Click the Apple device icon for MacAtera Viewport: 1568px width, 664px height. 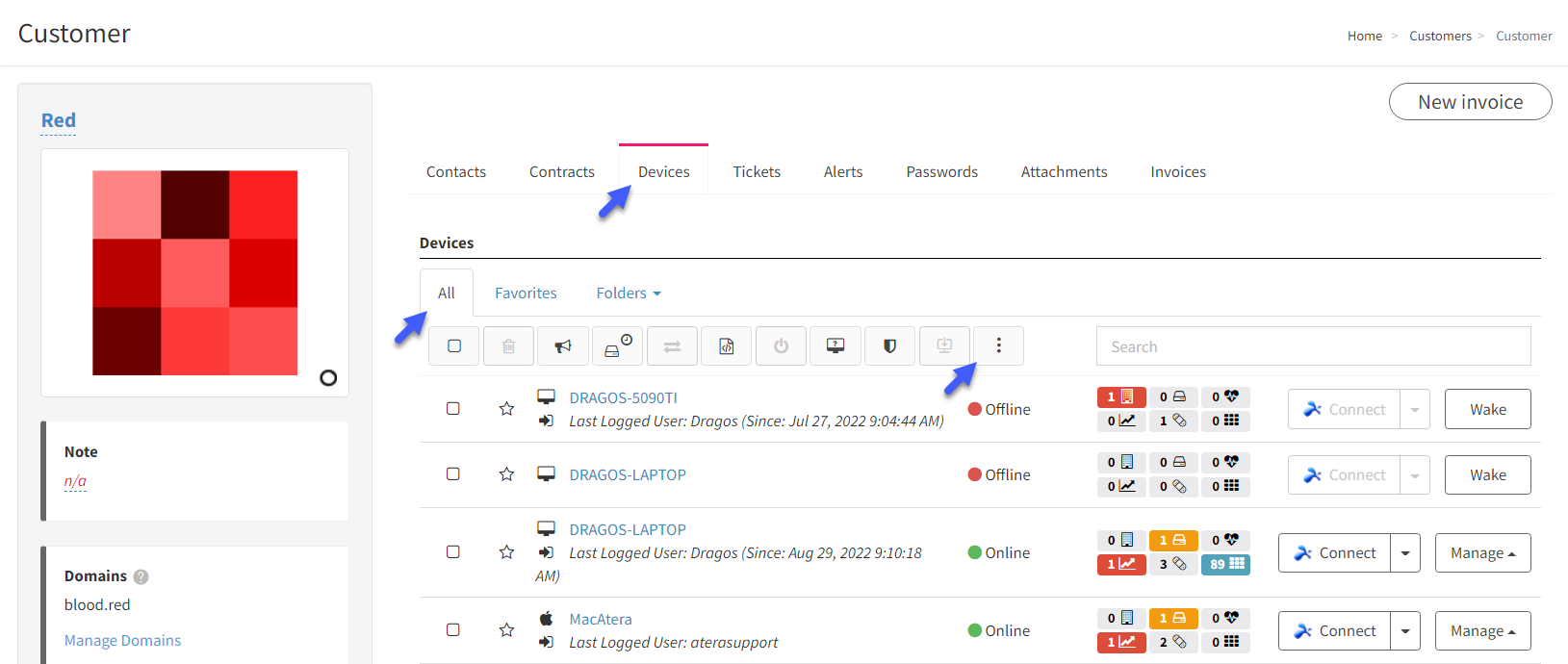546,618
